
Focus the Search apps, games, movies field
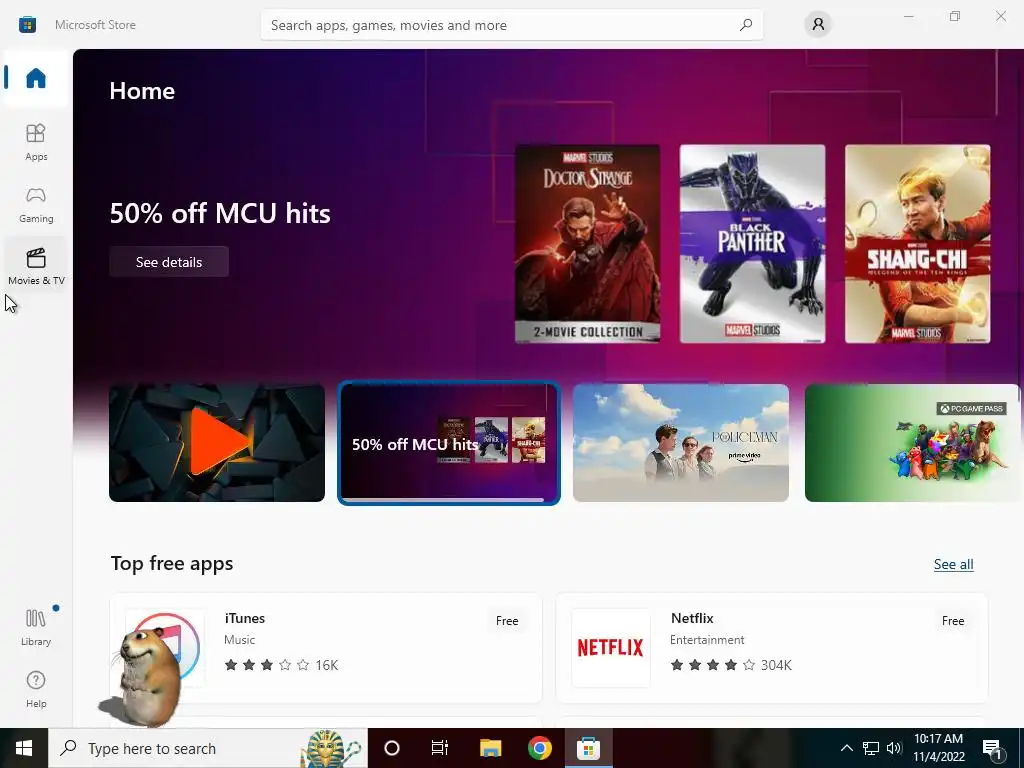point(511,25)
